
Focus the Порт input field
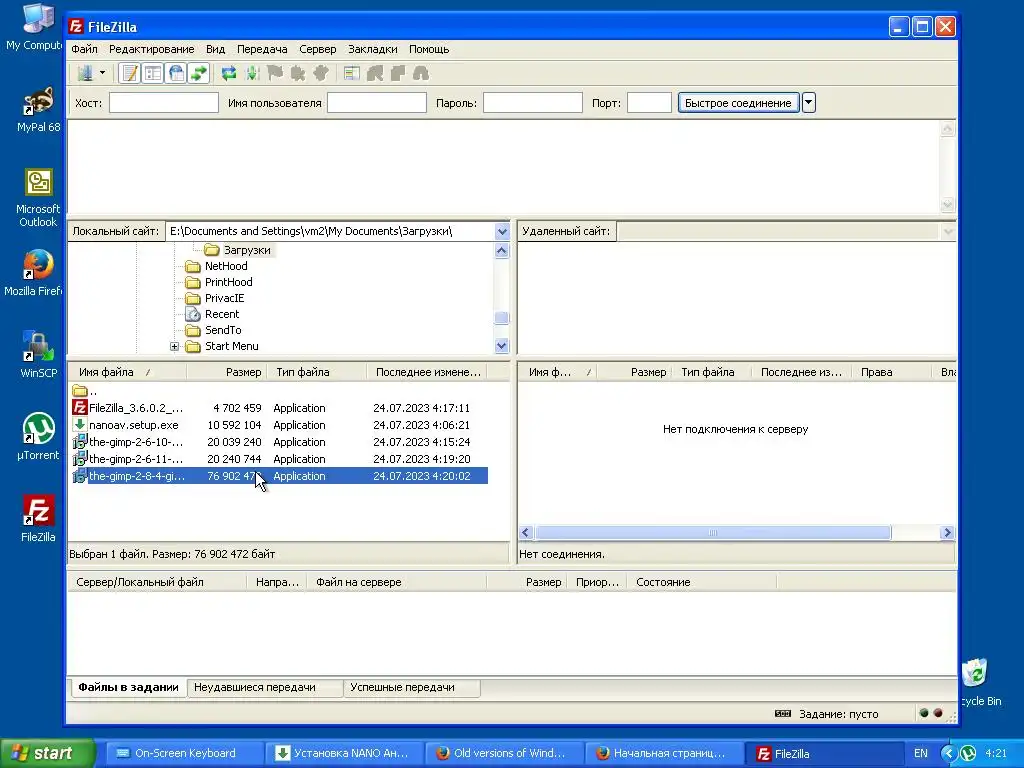pos(649,103)
